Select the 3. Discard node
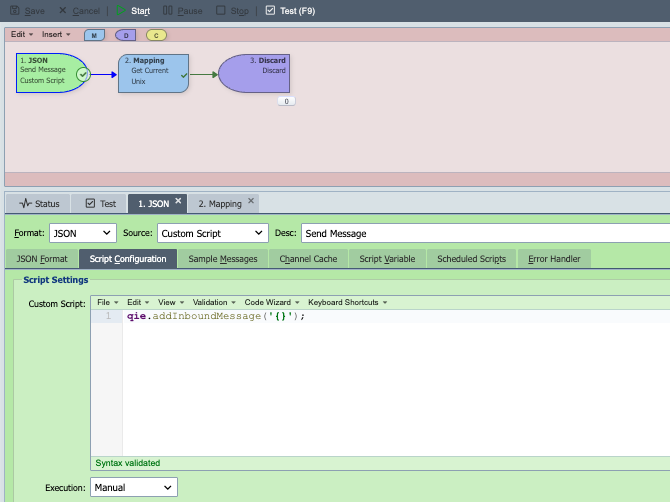Screen dimensions: 670x502 click(254, 73)
